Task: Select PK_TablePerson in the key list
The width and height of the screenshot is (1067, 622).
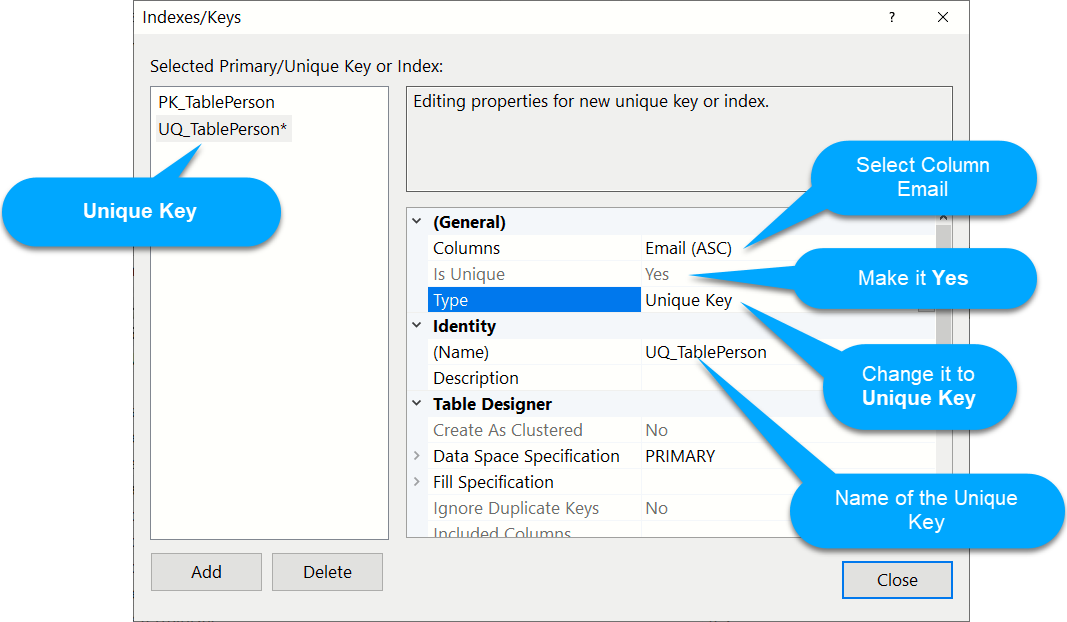Action: pos(216,102)
